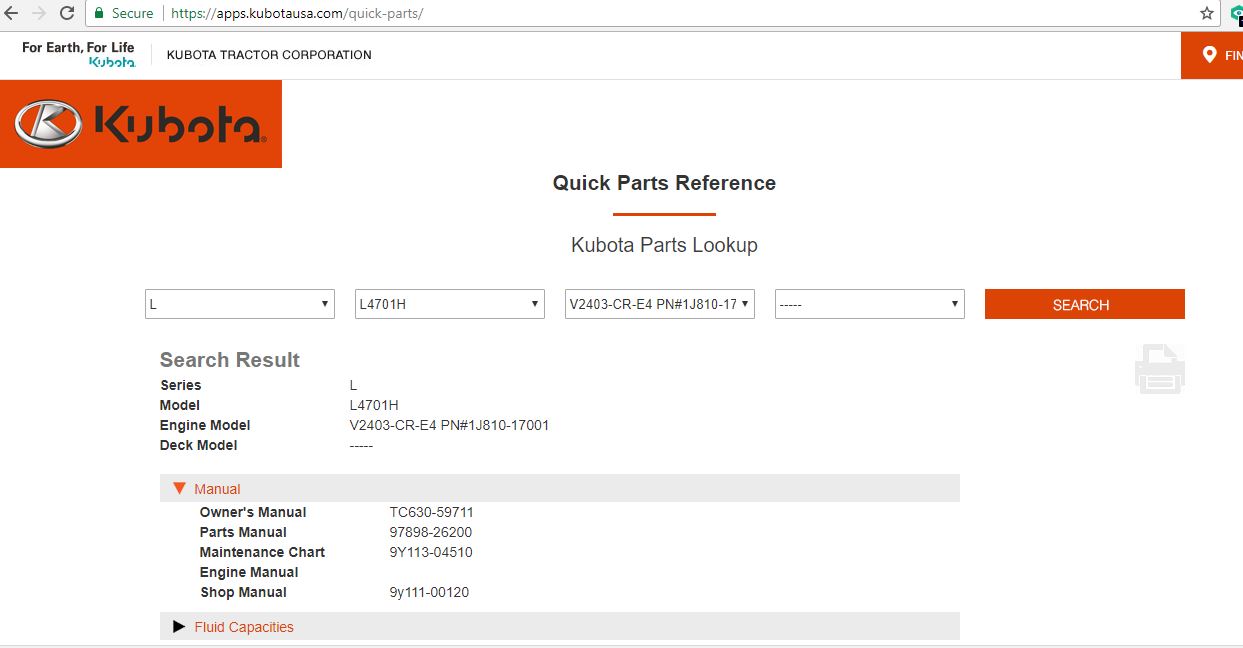Open the Model dropdown showing L4701H

click(450, 304)
